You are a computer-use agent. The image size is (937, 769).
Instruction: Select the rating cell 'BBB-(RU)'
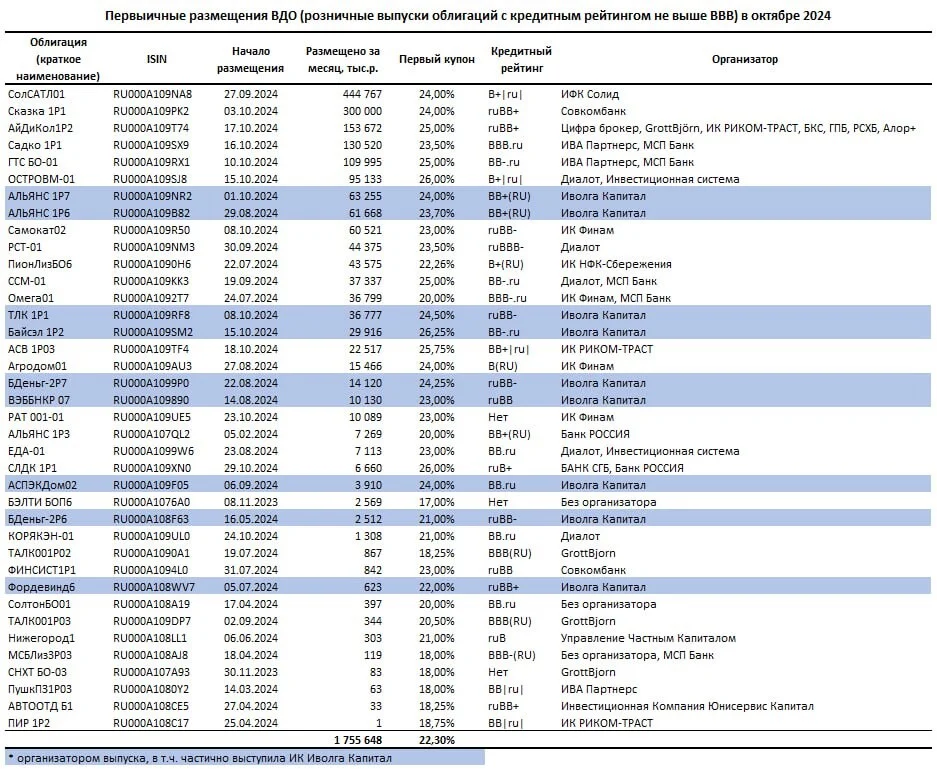[x=512, y=655]
